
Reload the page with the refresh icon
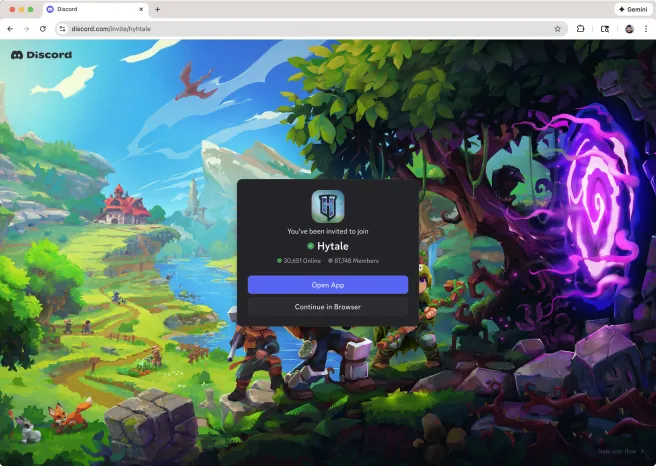pos(43,29)
